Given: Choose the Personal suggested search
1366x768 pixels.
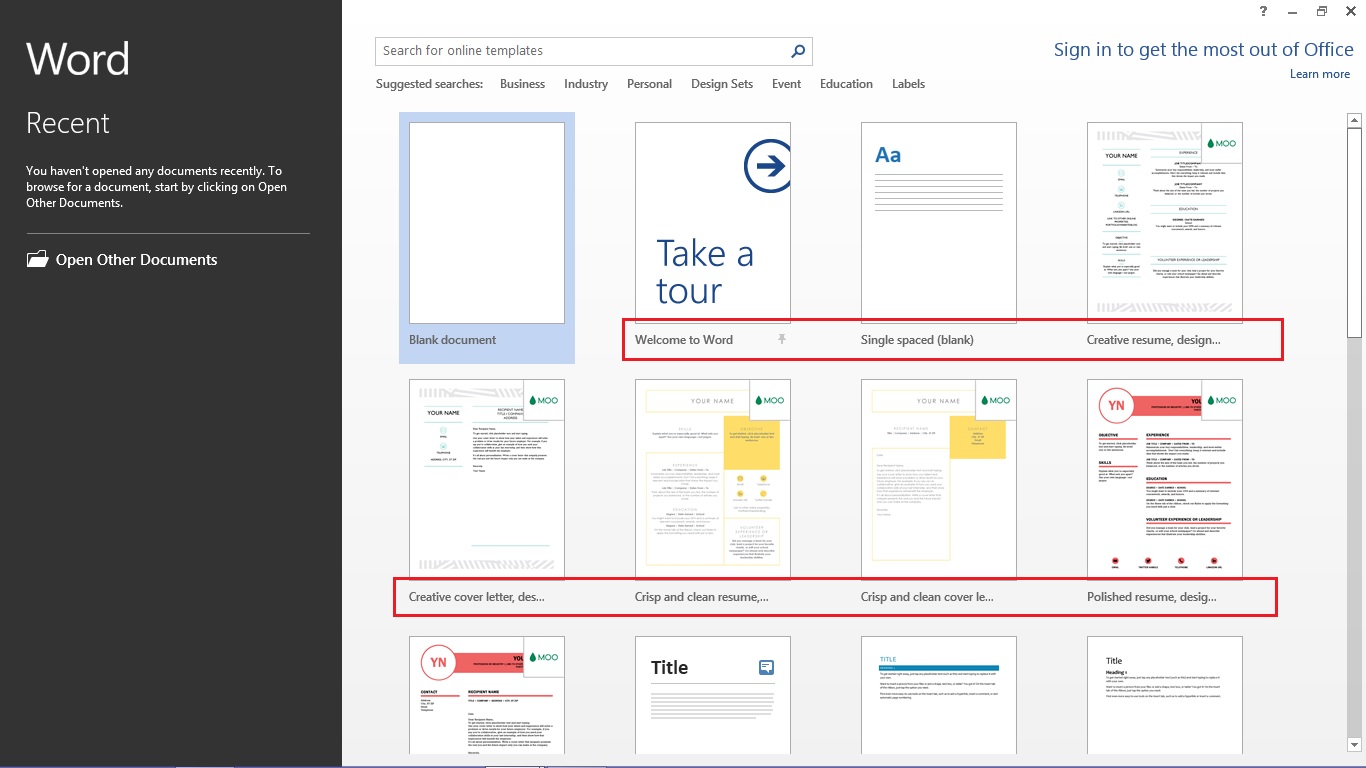Looking at the screenshot, I should pyautogui.click(x=649, y=84).
